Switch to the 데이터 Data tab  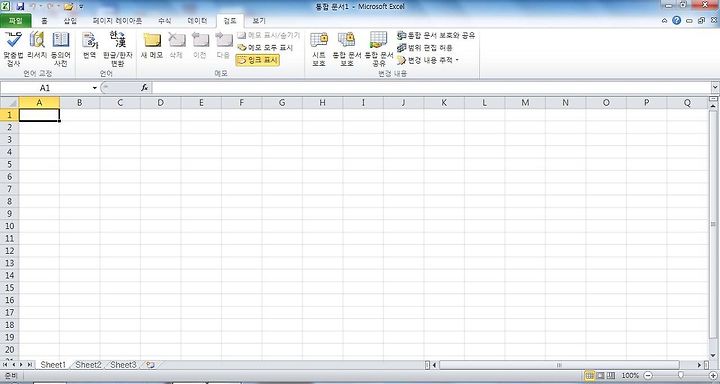coord(197,21)
